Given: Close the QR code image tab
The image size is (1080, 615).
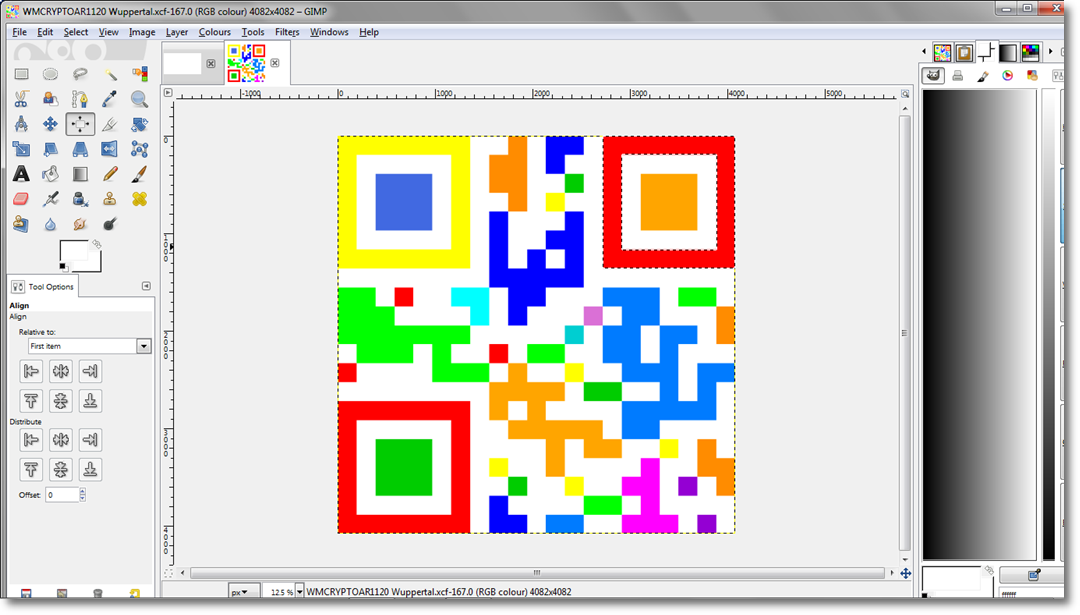Looking at the screenshot, I should (275, 63).
